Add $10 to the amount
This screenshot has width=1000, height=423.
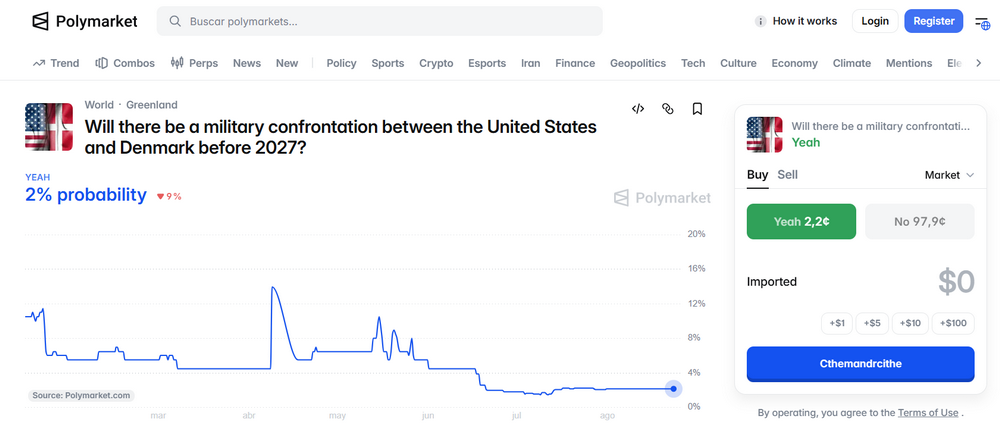pos(910,323)
